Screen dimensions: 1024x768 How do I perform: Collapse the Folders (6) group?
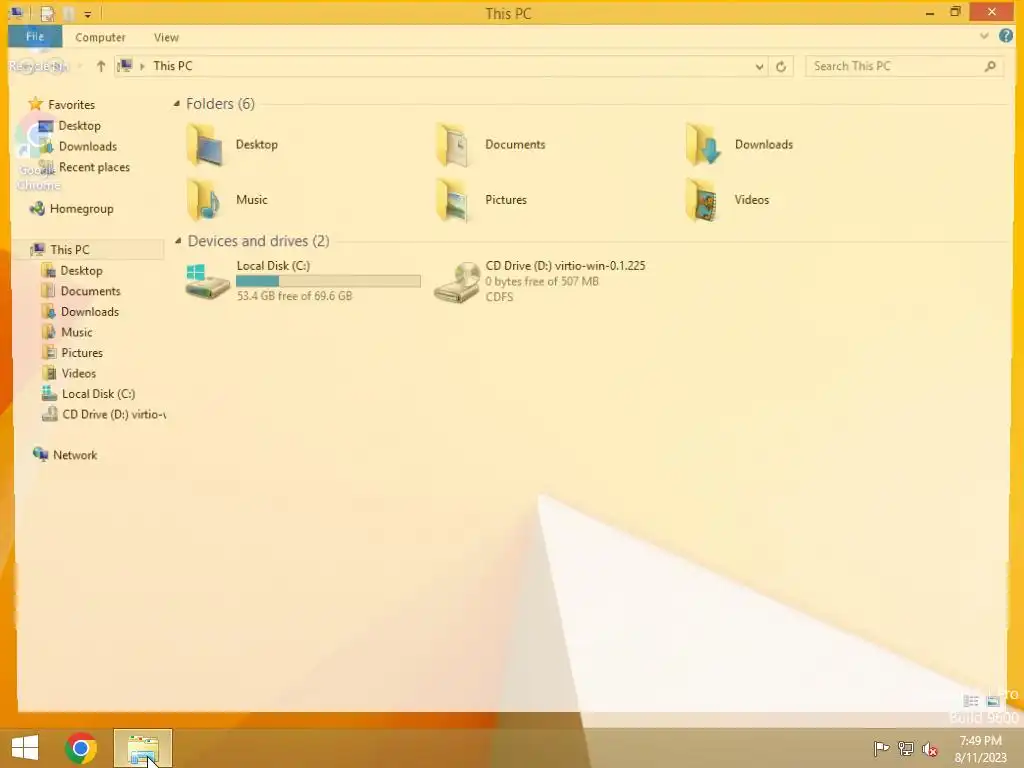coord(176,104)
